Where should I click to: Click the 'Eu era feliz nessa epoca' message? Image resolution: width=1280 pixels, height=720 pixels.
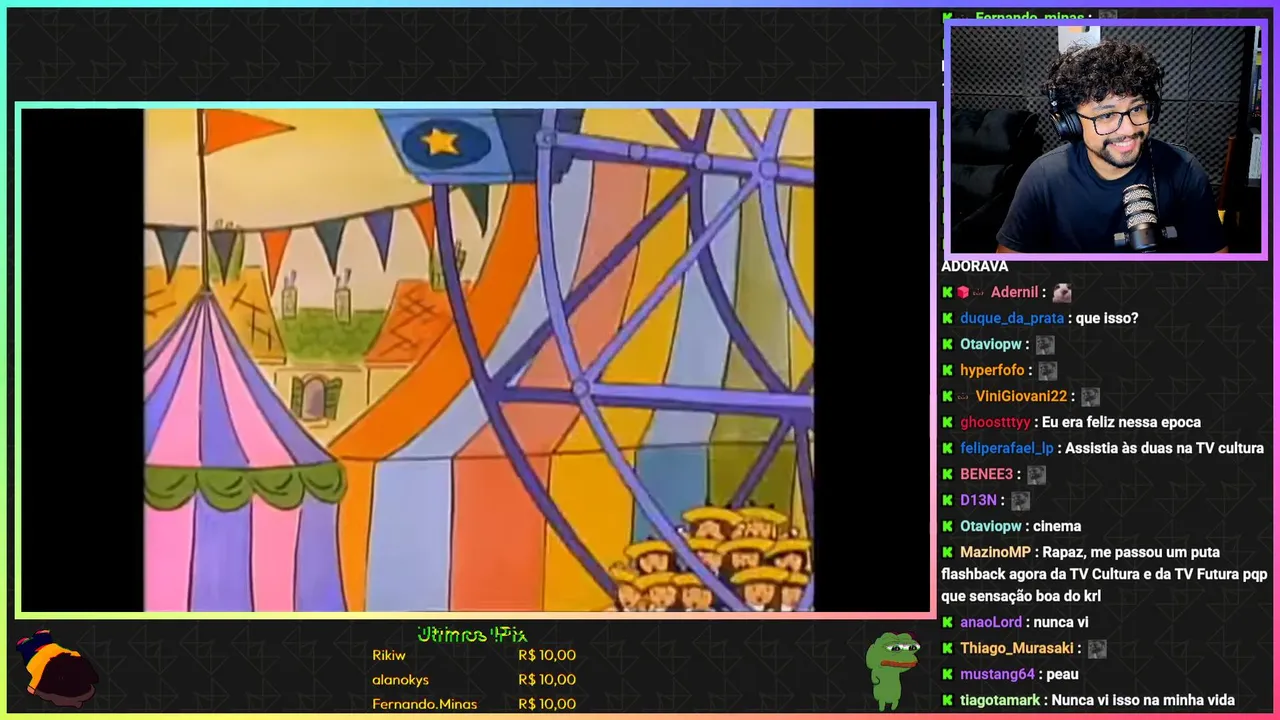coord(1121,422)
